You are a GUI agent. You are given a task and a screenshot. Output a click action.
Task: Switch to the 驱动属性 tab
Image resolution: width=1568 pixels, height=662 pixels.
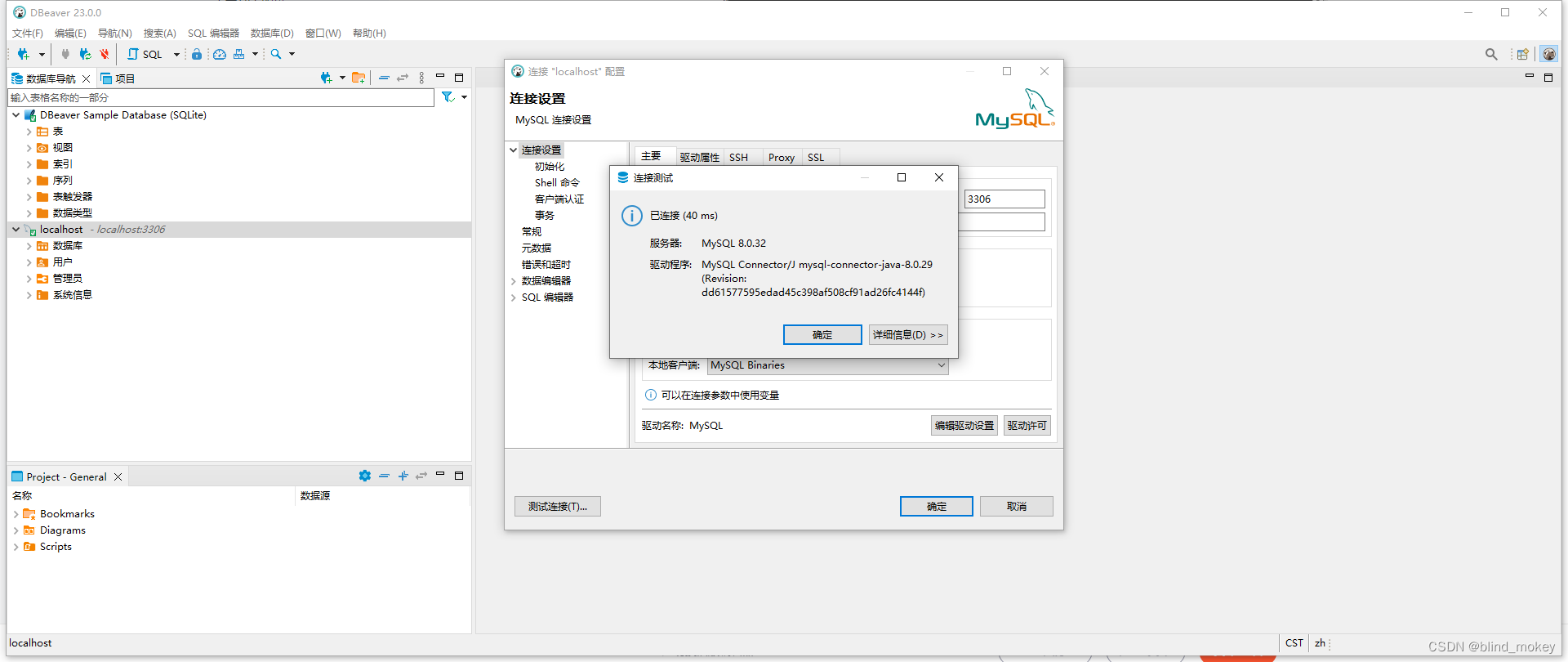point(699,158)
